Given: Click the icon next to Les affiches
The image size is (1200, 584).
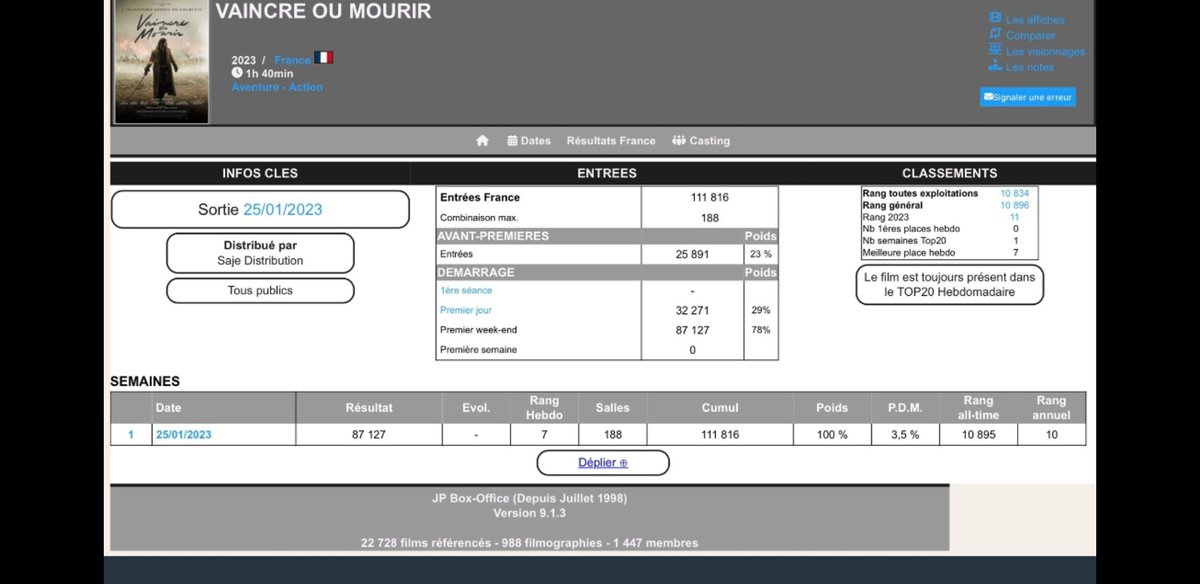Looking at the screenshot, I should (995, 18).
